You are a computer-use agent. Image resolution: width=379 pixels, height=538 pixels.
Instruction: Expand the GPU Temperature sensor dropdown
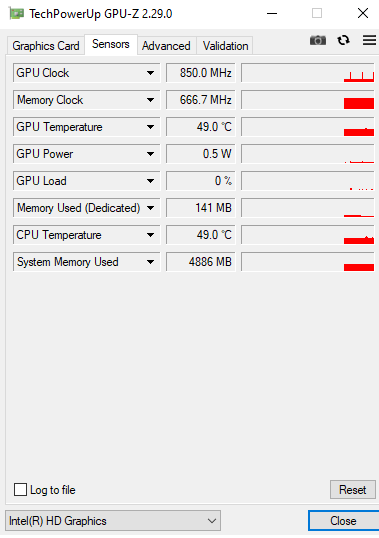150,127
